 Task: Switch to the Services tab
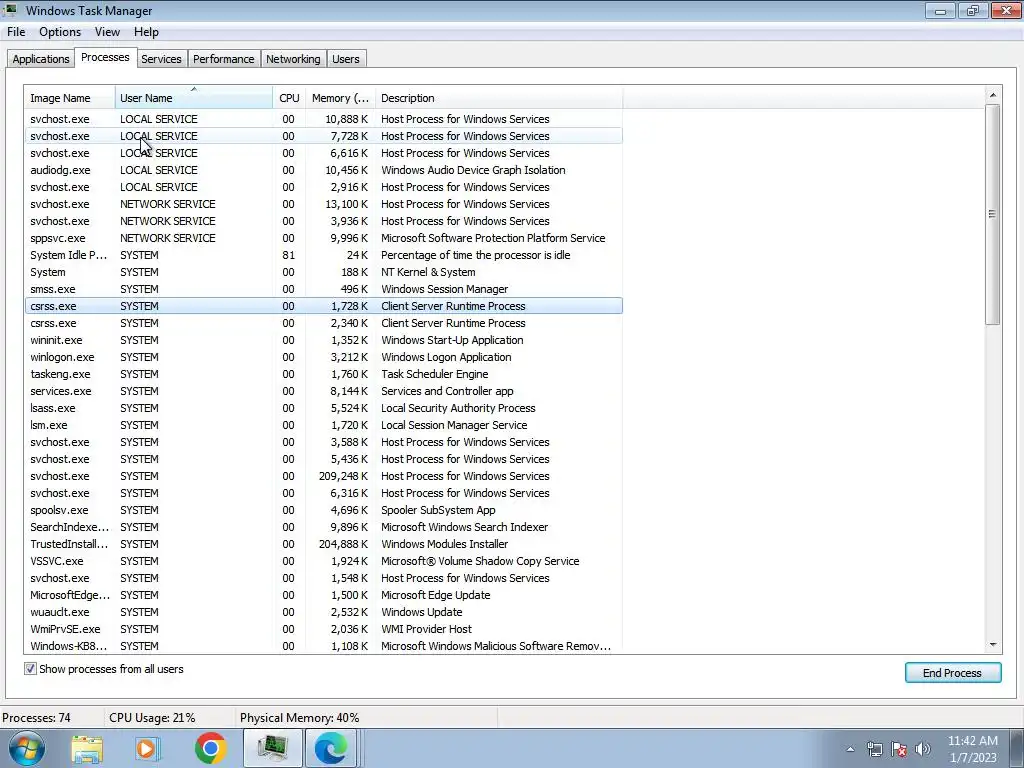161,59
